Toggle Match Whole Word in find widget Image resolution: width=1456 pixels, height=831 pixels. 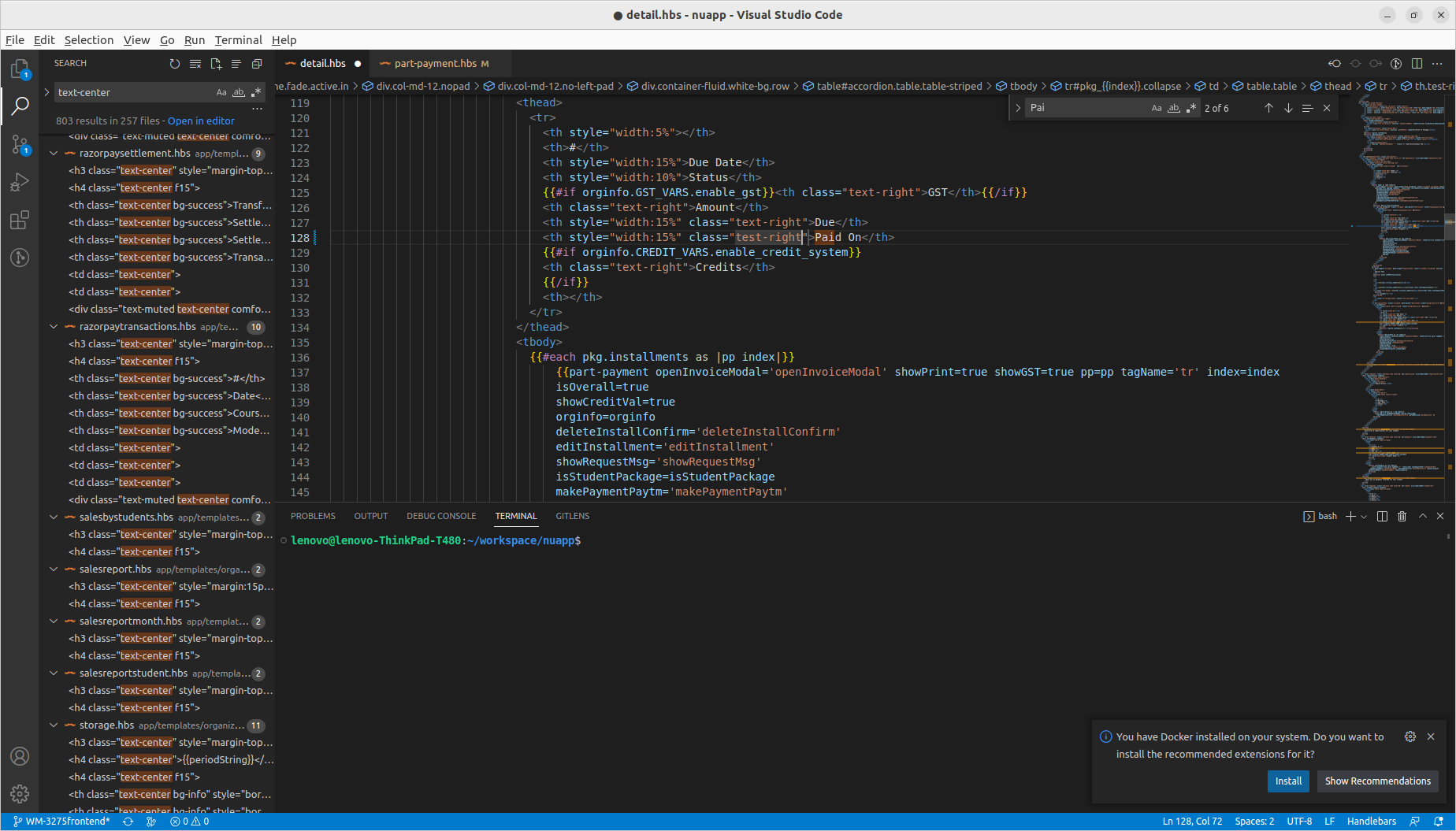1173,109
